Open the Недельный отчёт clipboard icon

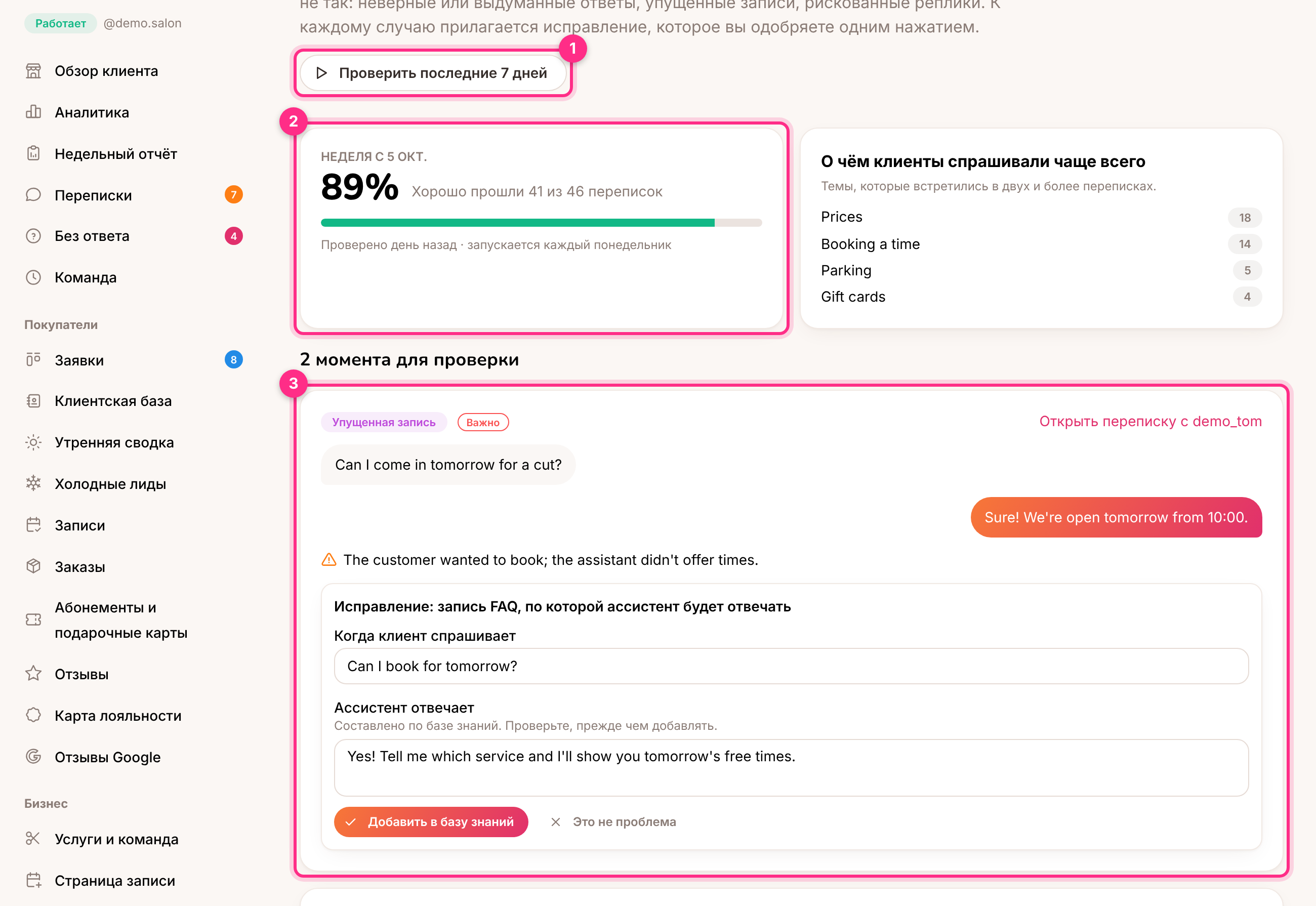(x=33, y=153)
